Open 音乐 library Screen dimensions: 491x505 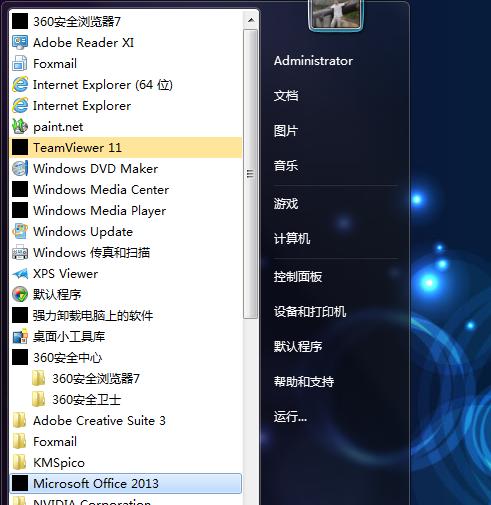(x=286, y=166)
